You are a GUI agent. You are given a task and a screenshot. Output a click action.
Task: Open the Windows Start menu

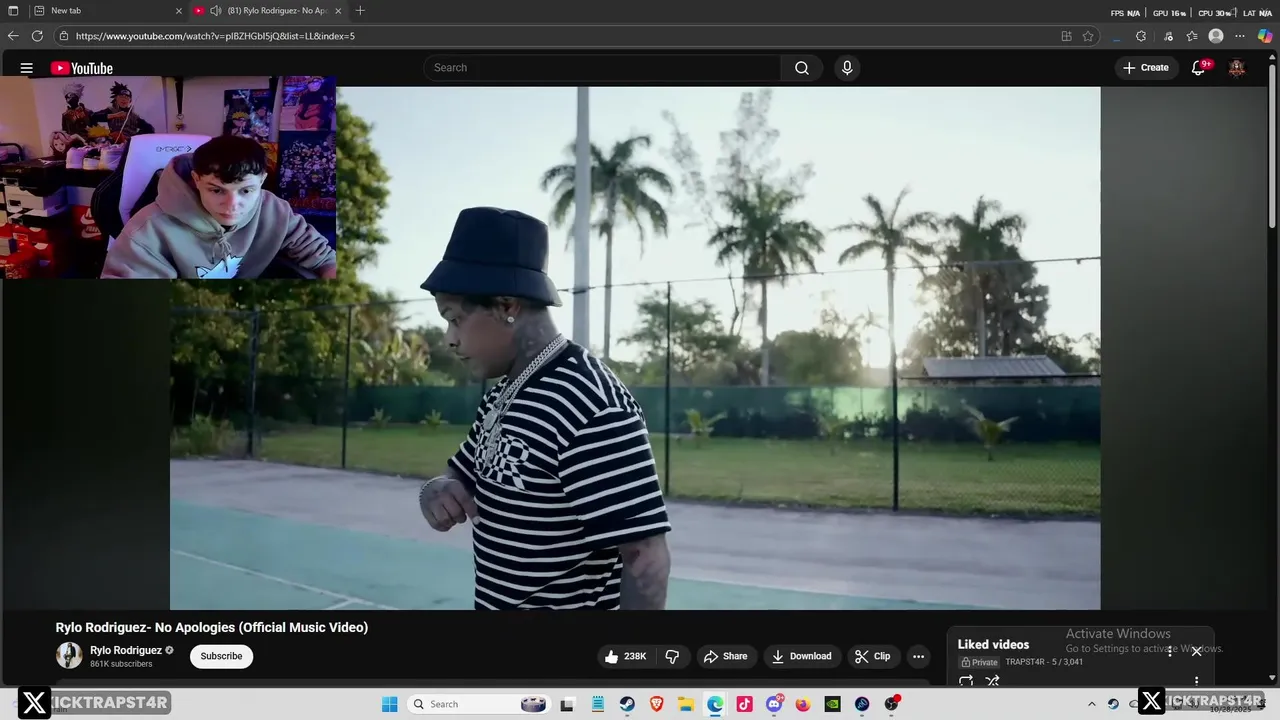coord(390,704)
